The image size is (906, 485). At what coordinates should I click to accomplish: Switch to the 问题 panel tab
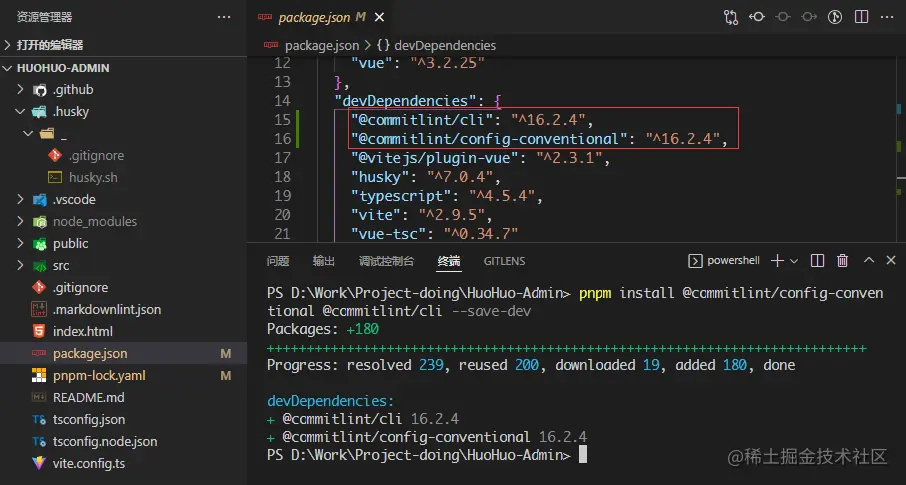coord(278,261)
